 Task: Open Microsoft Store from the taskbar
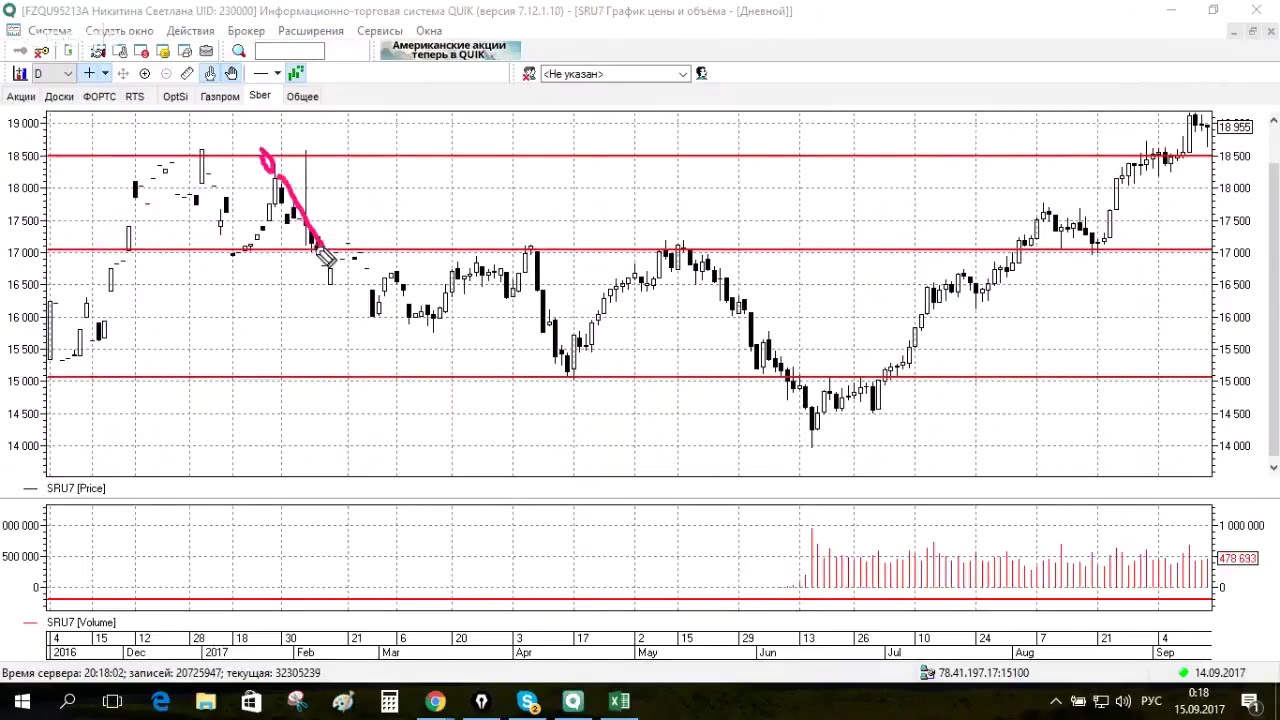(x=251, y=702)
